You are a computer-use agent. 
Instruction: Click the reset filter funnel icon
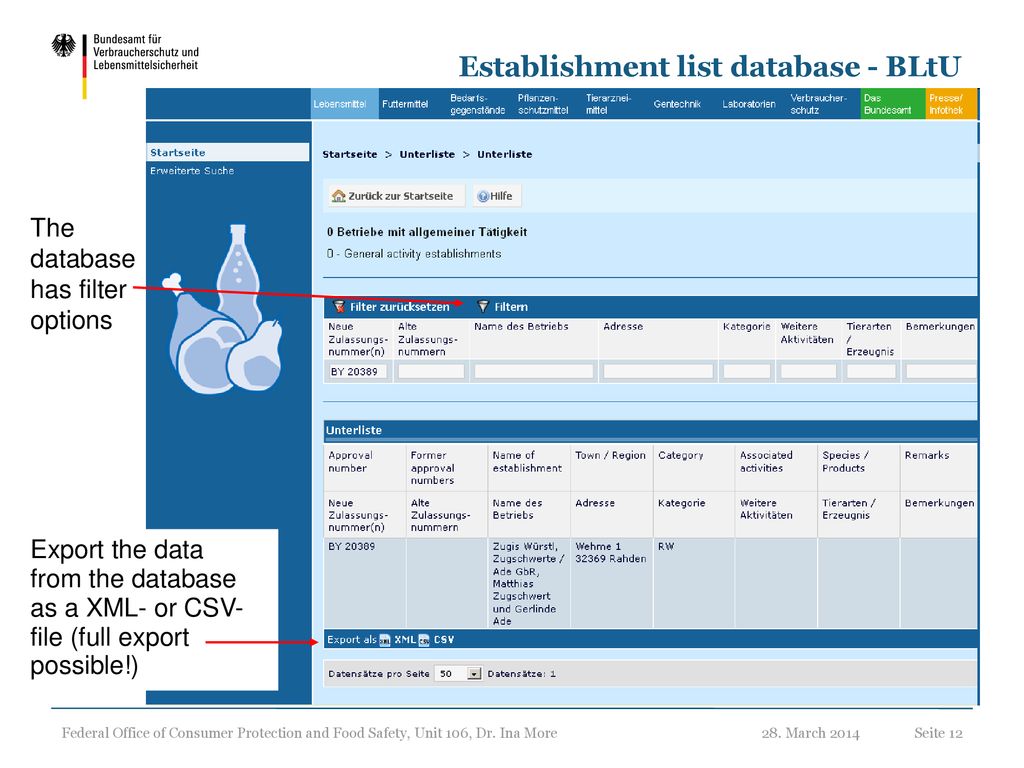click(339, 306)
